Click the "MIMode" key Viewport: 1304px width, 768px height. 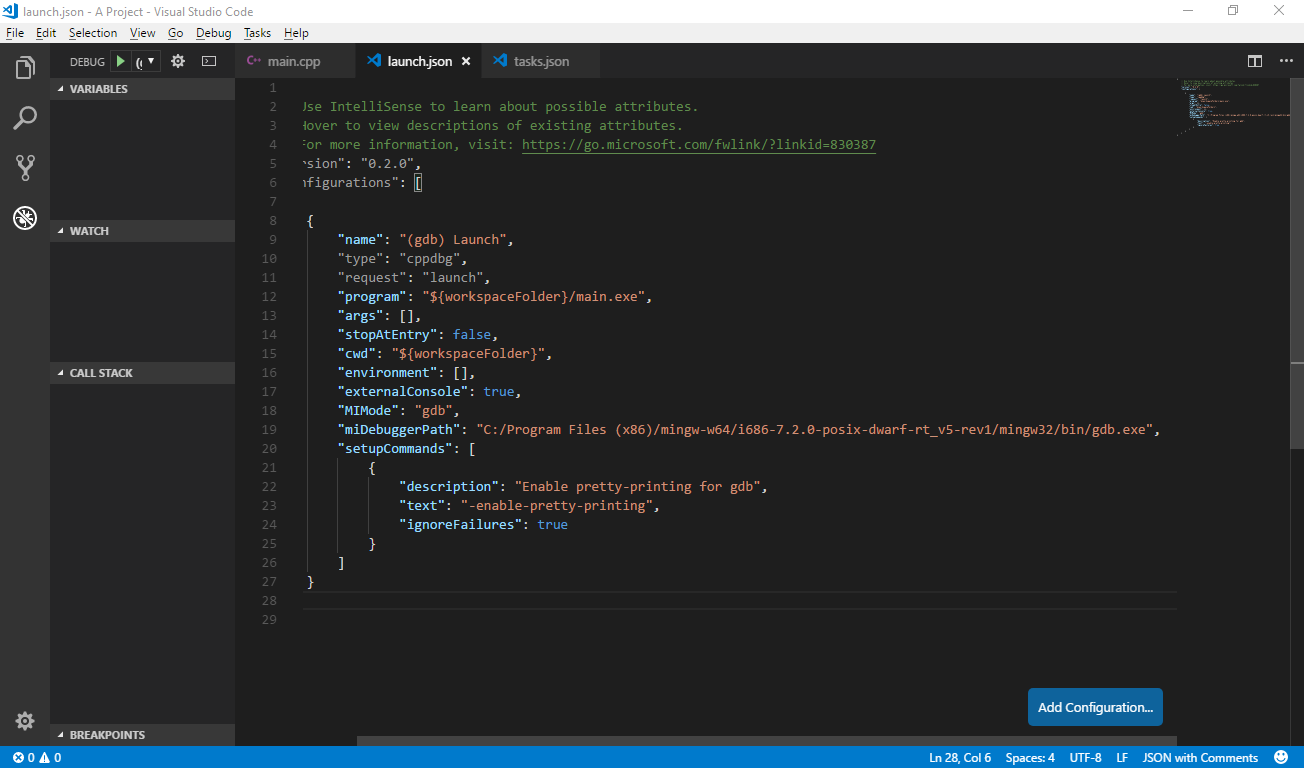tap(368, 410)
